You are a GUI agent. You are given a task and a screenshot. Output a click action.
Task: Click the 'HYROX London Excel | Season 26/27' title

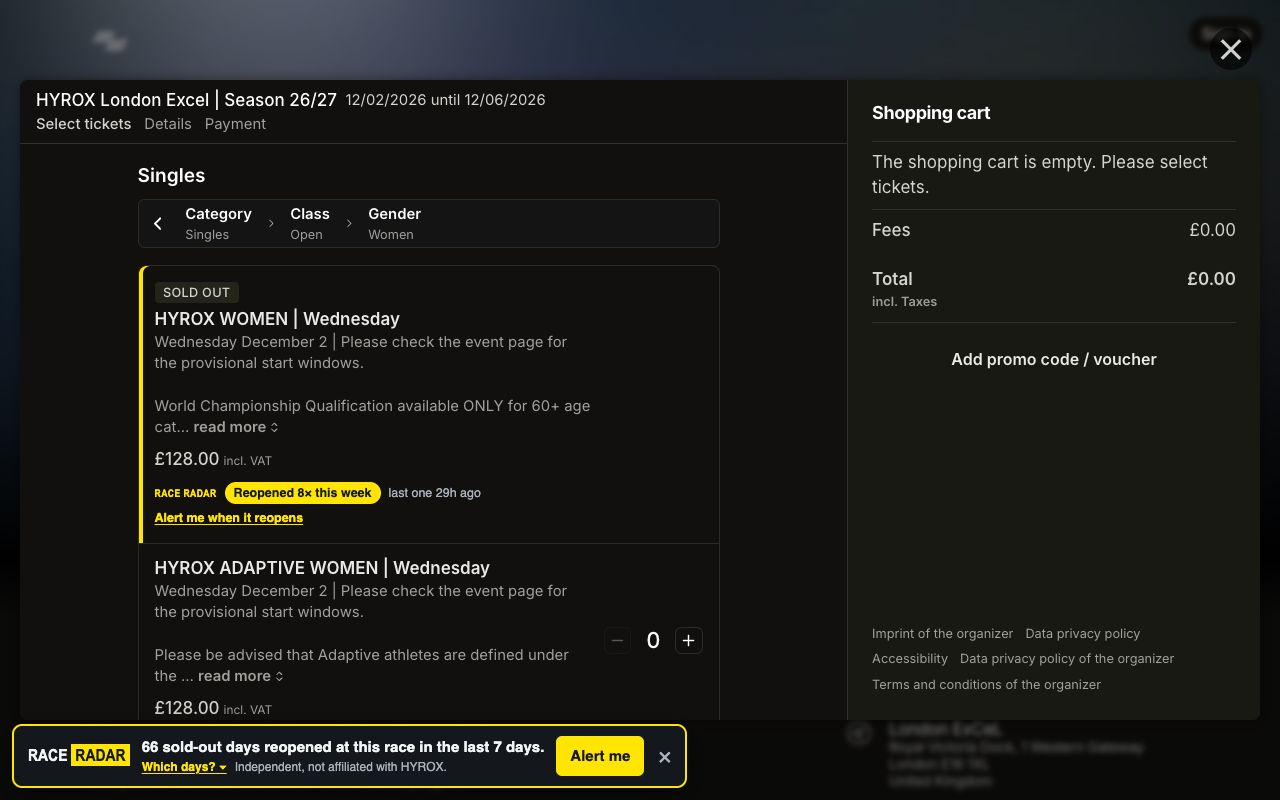pos(186,100)
